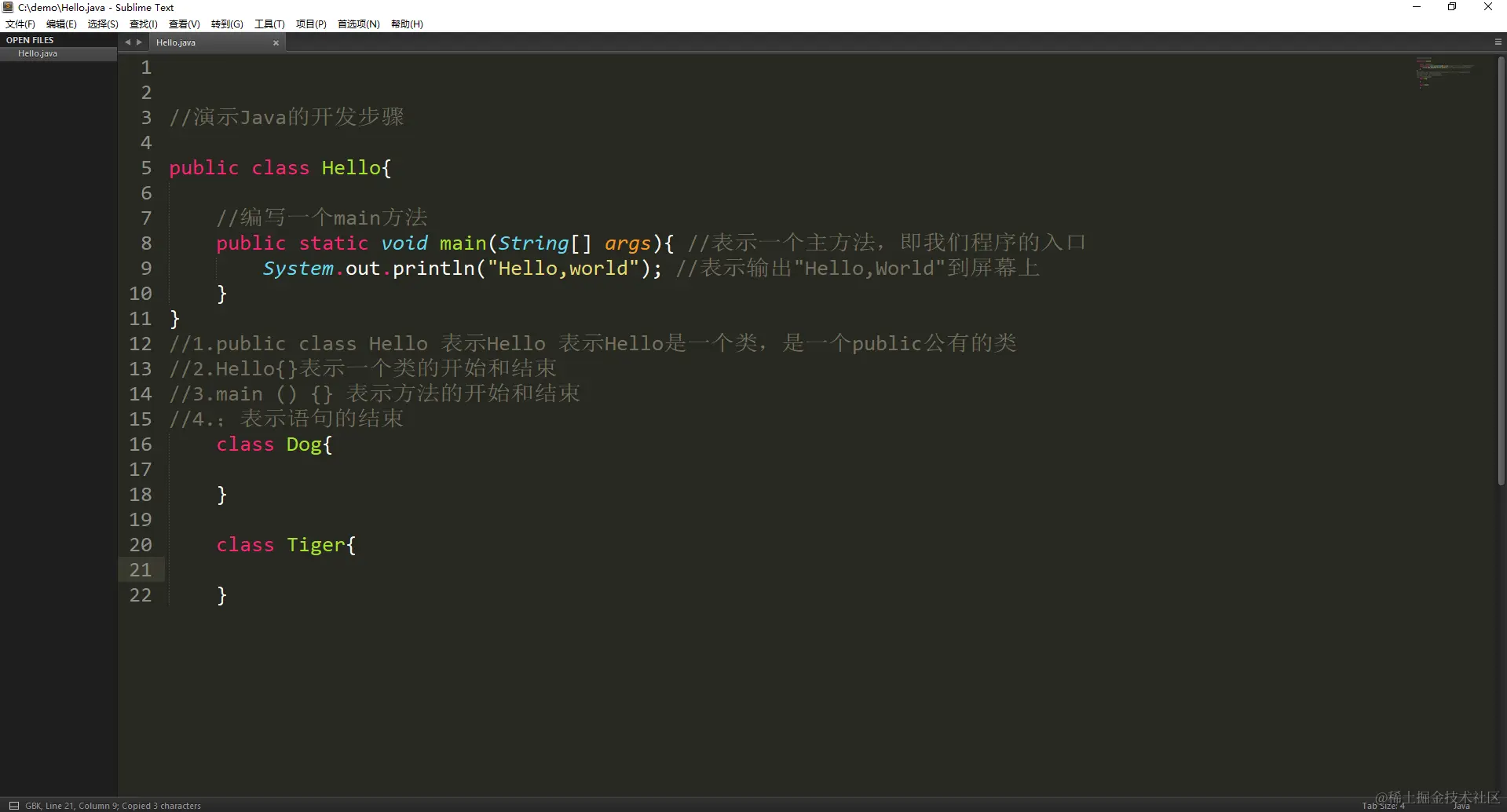
Task: Close the Hello.java tab
Action: coord(276,43)
